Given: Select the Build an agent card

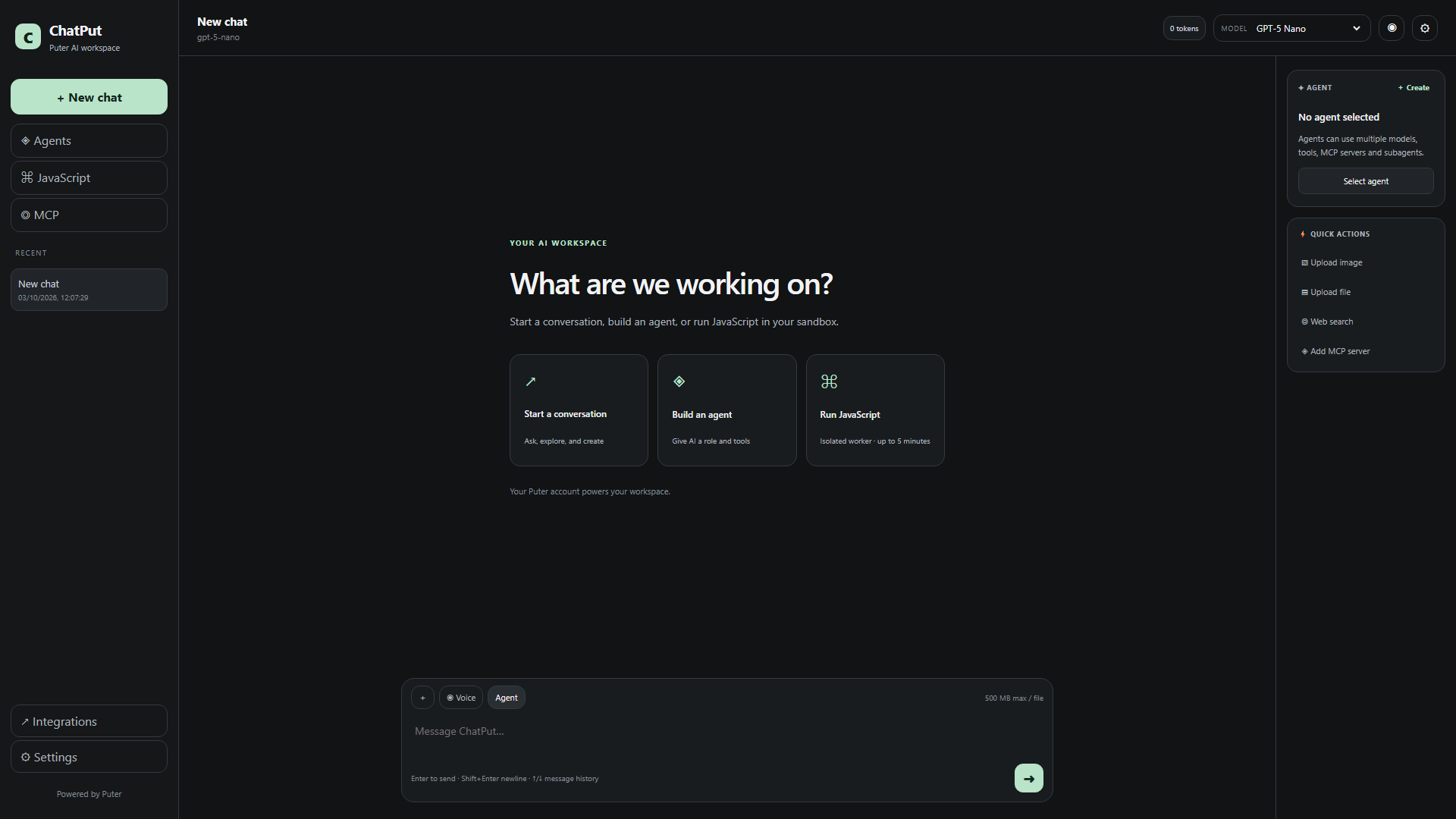Looking at the screenshot, I should coord(726,410).
